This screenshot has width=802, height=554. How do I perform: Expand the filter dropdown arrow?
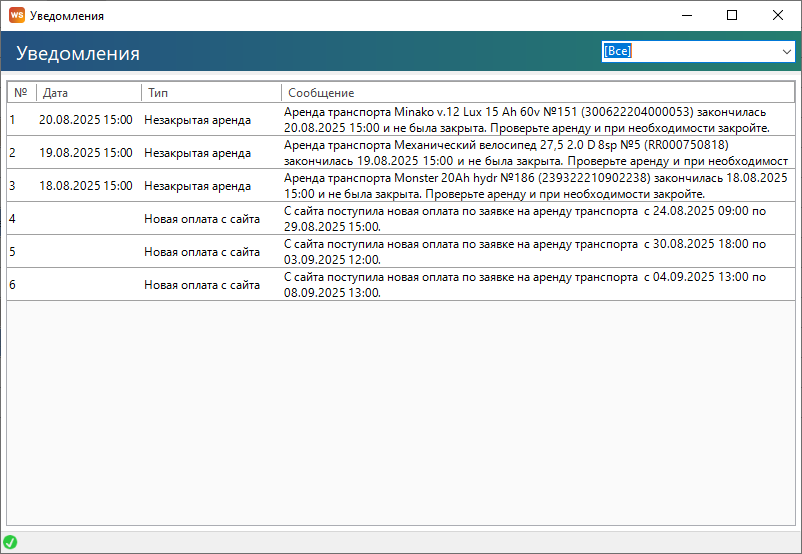(786, 51)
